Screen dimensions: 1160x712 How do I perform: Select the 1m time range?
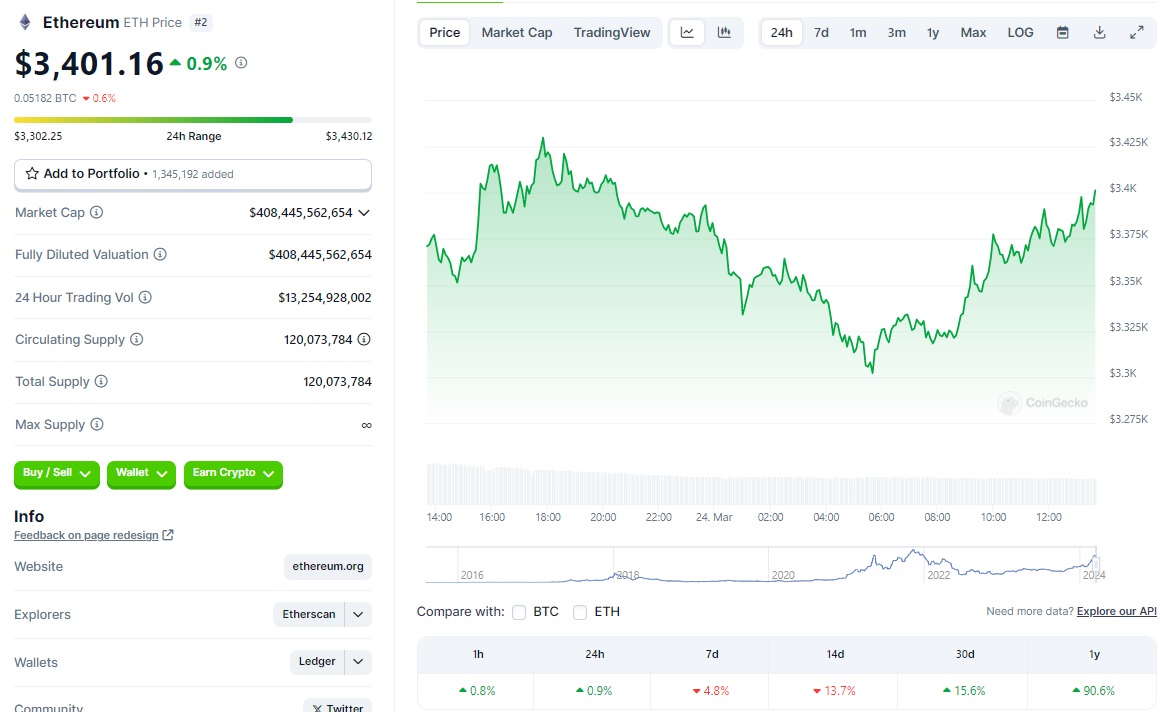pos(857,33)
